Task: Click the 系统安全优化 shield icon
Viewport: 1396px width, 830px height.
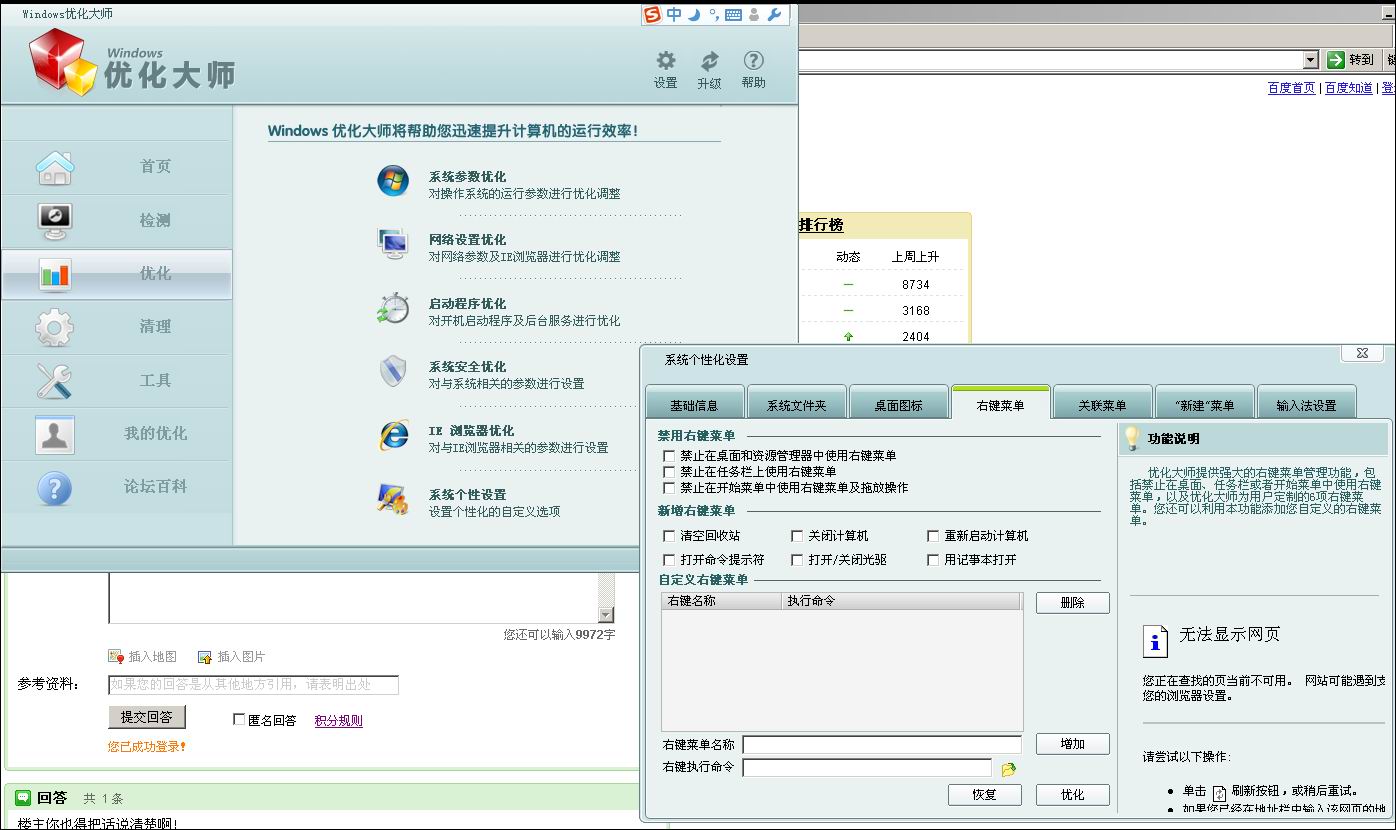Action: point(393,371)
